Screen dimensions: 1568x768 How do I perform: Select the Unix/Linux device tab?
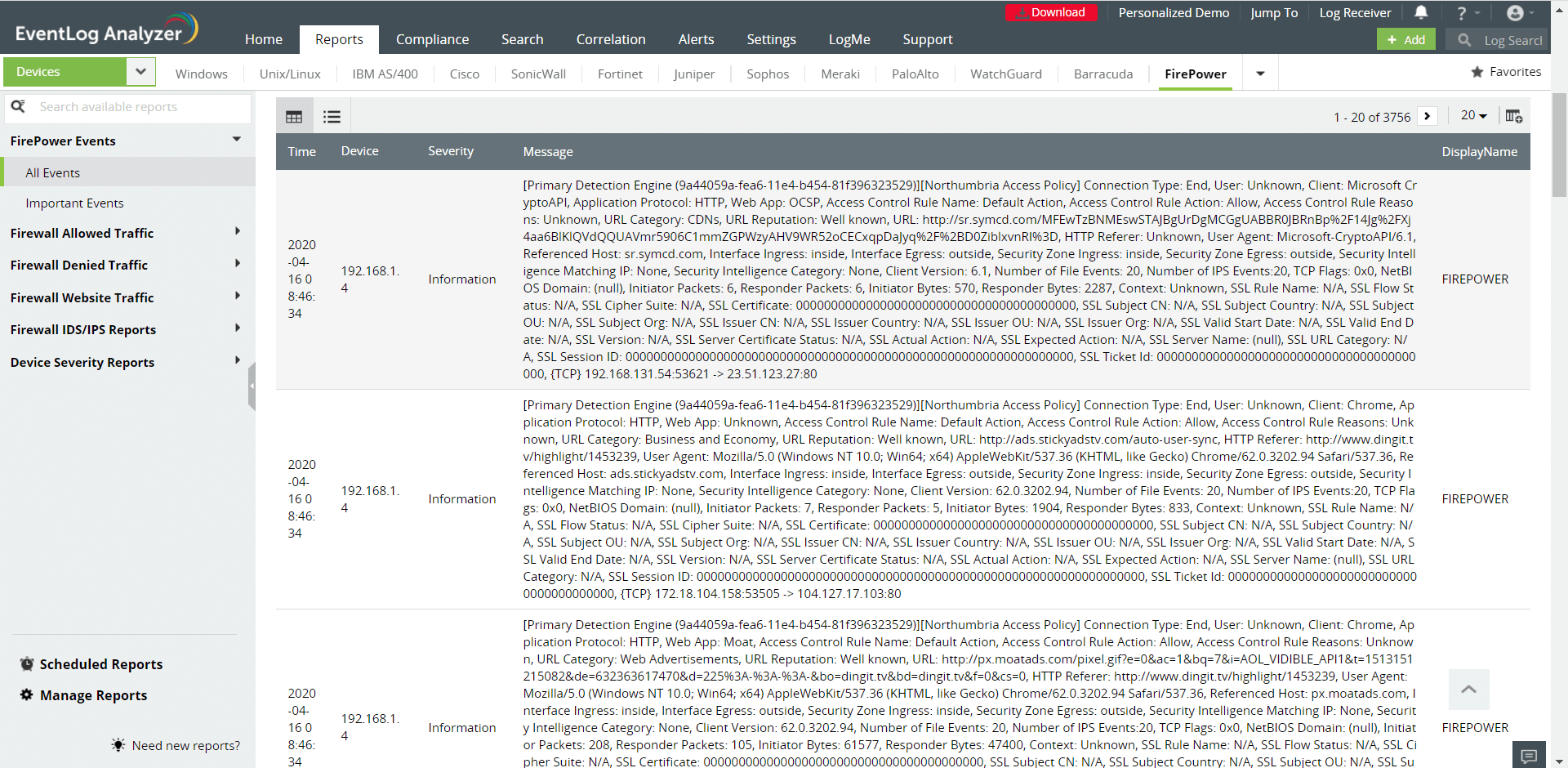[290, 74]
